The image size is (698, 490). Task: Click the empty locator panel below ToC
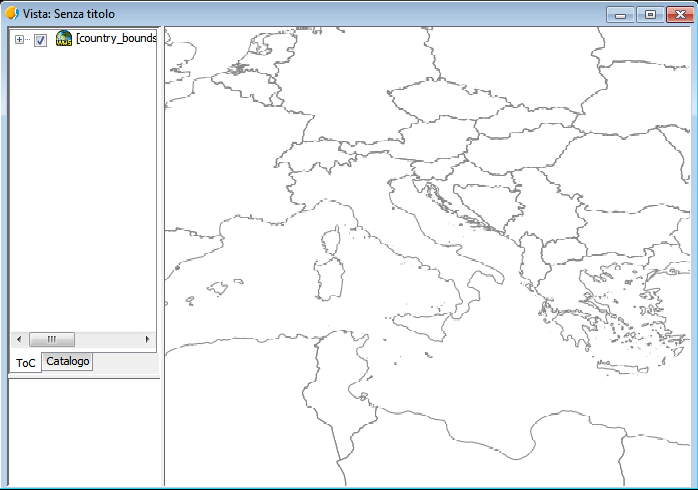[x=84, y=432]
